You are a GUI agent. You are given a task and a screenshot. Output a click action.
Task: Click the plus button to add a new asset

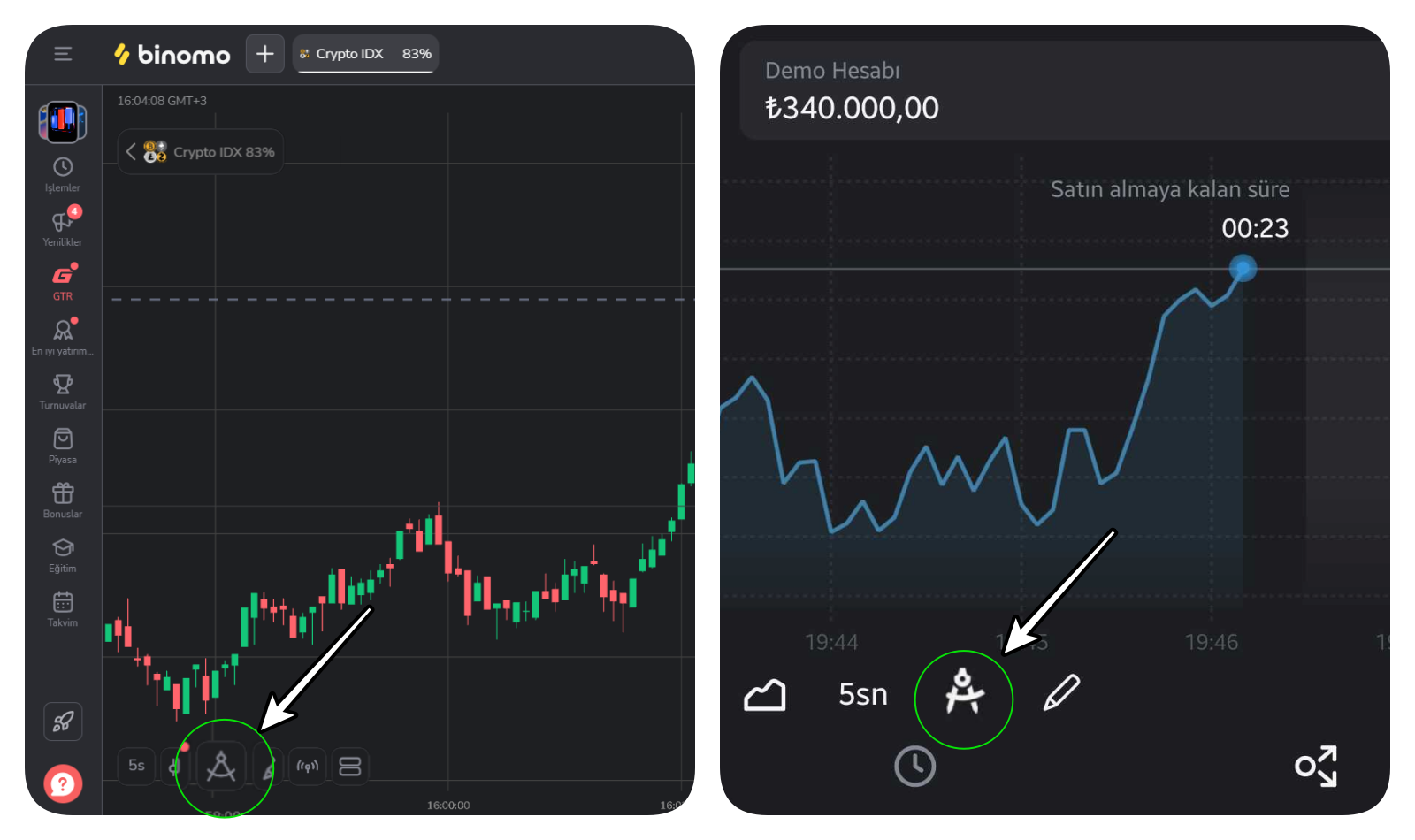click(x=264, y=53)
